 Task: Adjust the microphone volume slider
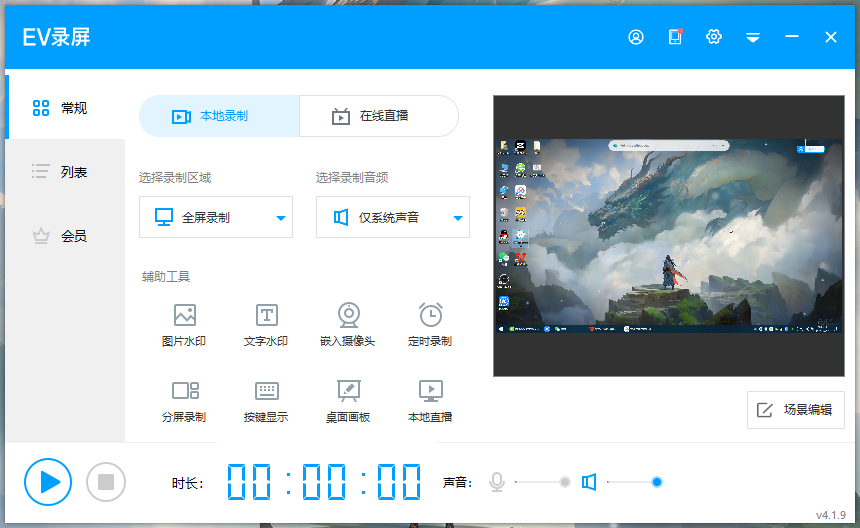pyautogui.click(x=543, y=482)
